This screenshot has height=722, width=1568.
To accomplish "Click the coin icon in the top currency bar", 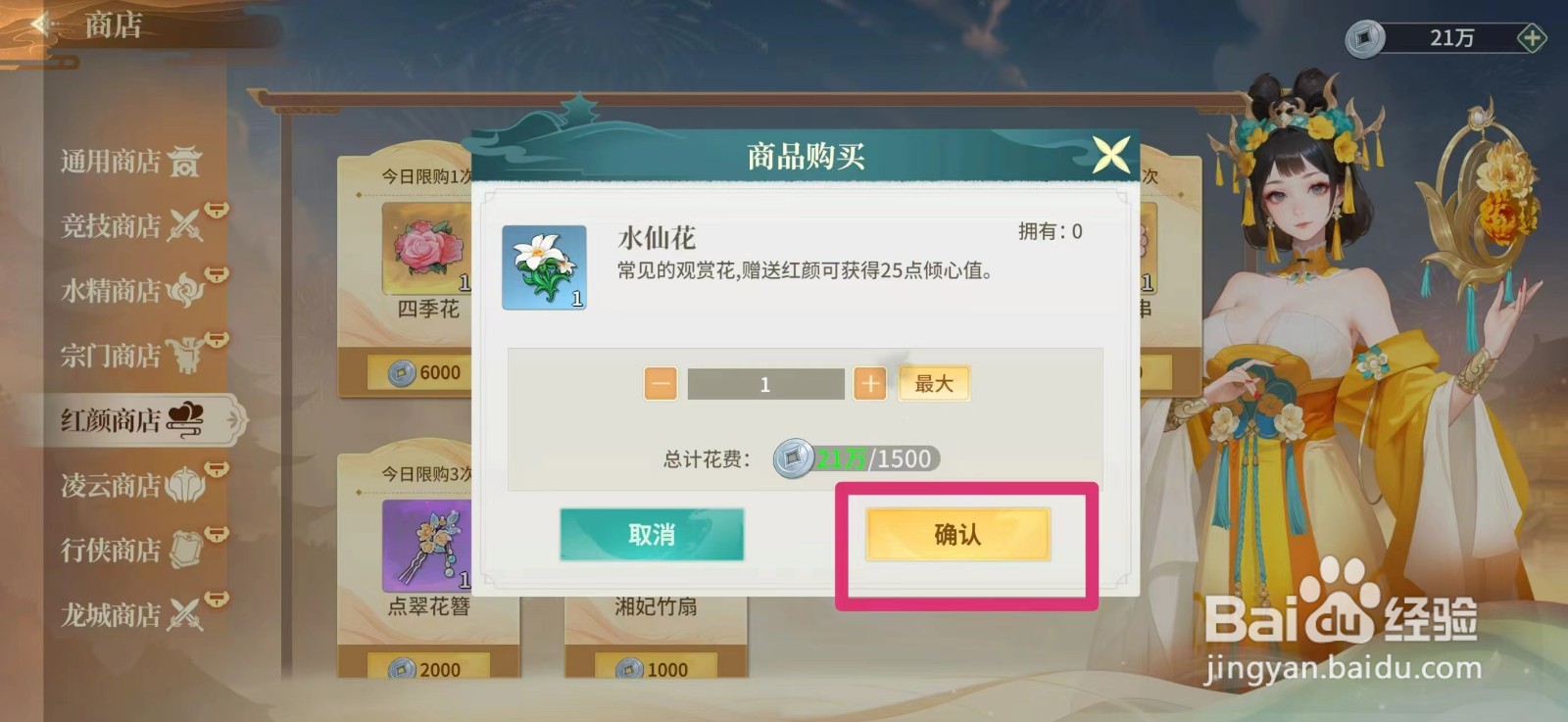I will [x=1364, y=38].
